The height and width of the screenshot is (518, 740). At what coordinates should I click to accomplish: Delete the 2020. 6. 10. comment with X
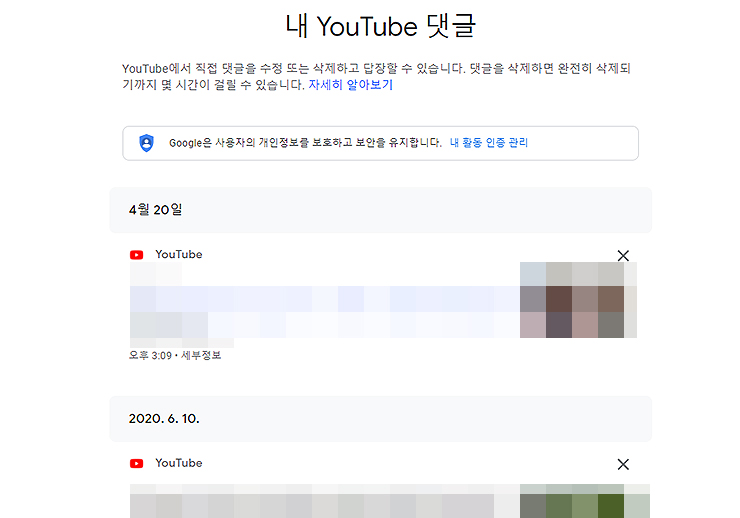(623, 464)
